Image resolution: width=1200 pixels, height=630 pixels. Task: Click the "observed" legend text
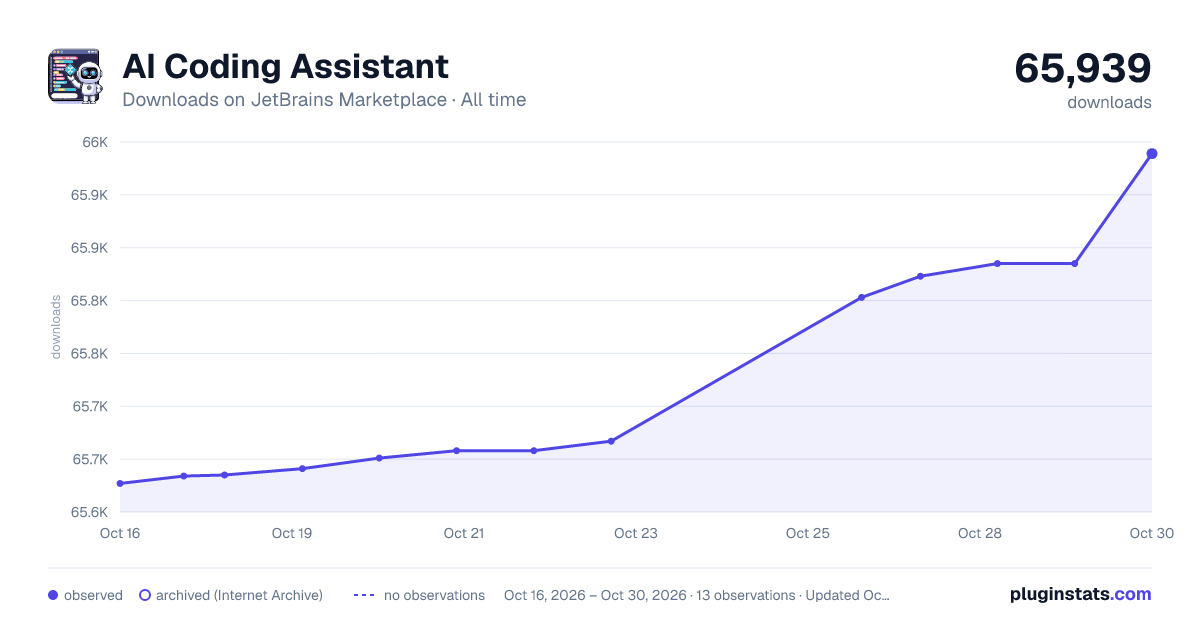93,595
